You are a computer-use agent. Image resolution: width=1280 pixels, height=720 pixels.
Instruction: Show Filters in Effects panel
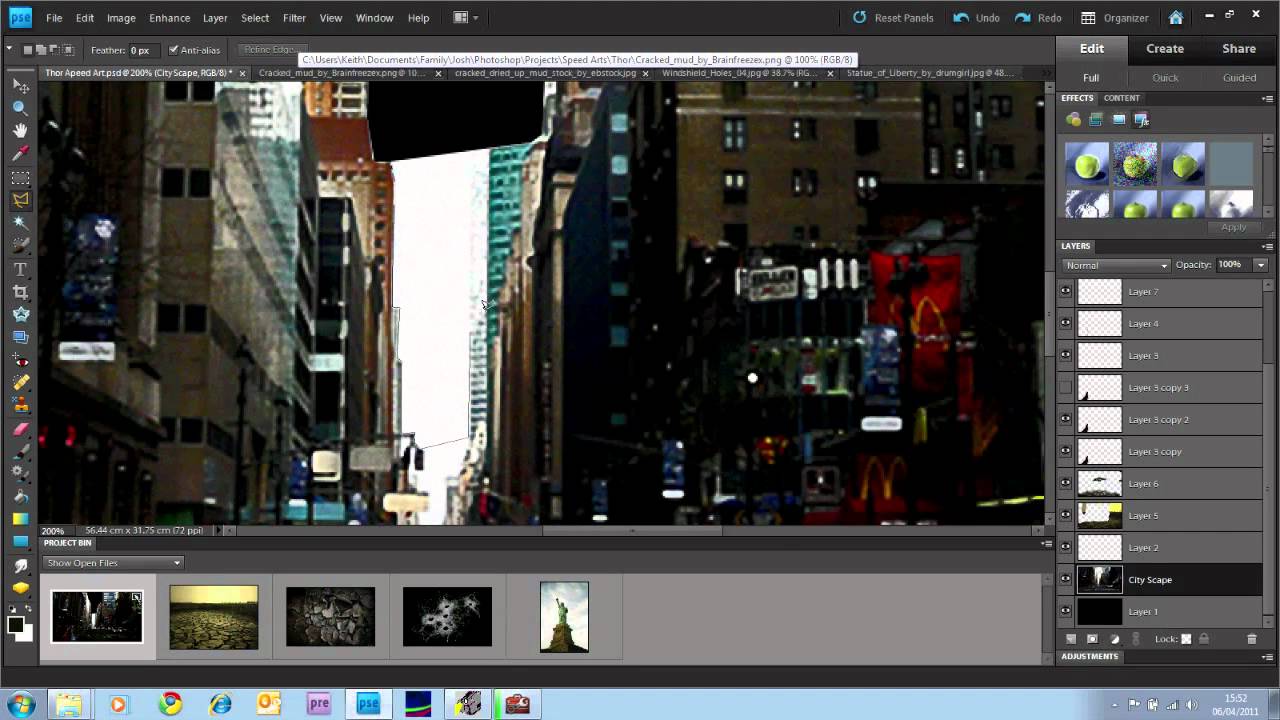(x=1074, y=119)
